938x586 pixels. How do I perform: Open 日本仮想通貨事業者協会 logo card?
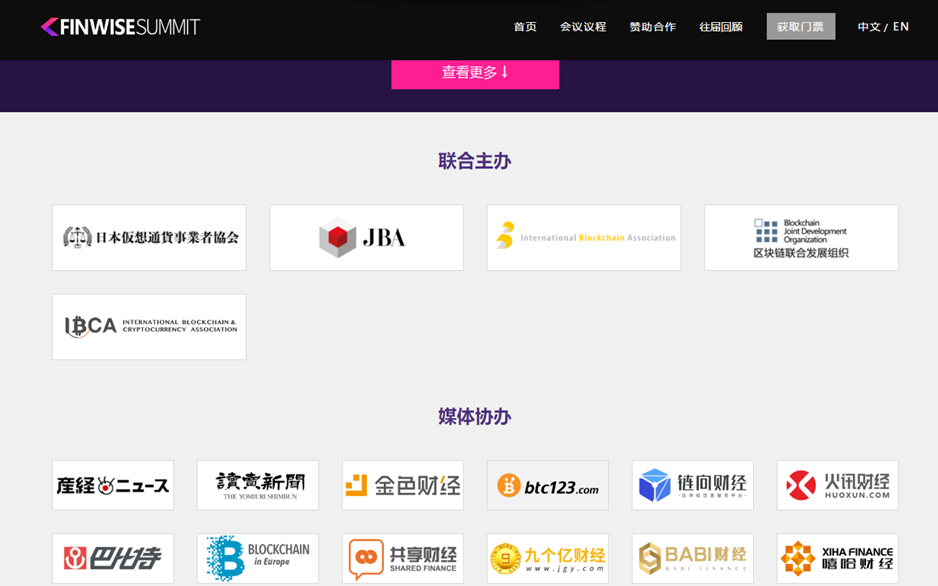coord(149,237)
